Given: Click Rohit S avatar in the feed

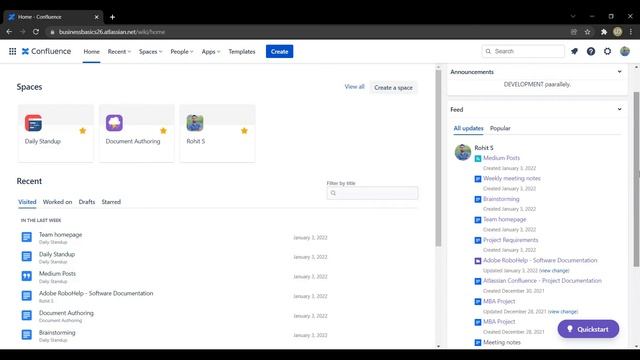Looking at the screenshot, I should tap(463, 152).
